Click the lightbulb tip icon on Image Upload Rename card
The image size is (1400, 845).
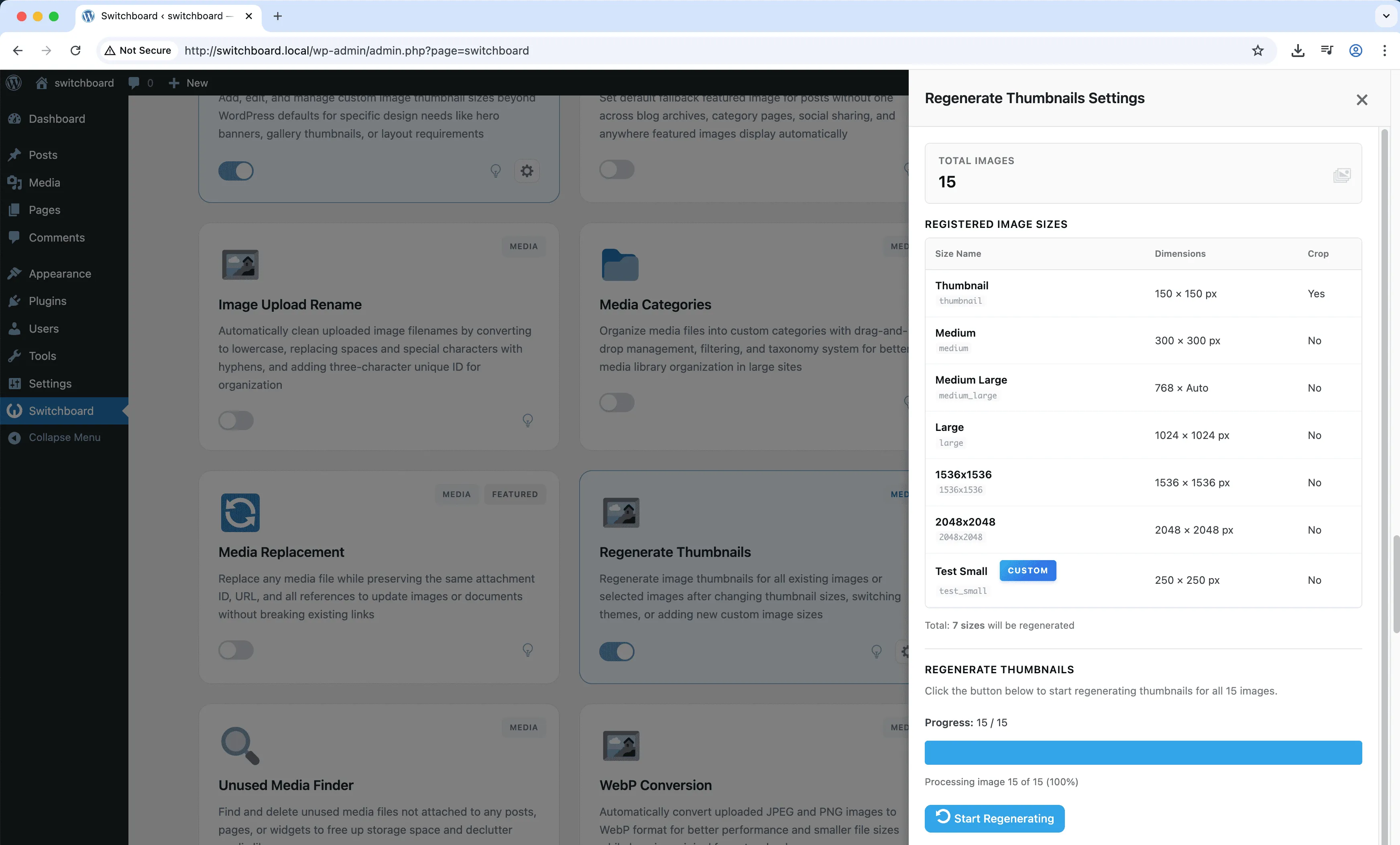click(x=527, y=421)
